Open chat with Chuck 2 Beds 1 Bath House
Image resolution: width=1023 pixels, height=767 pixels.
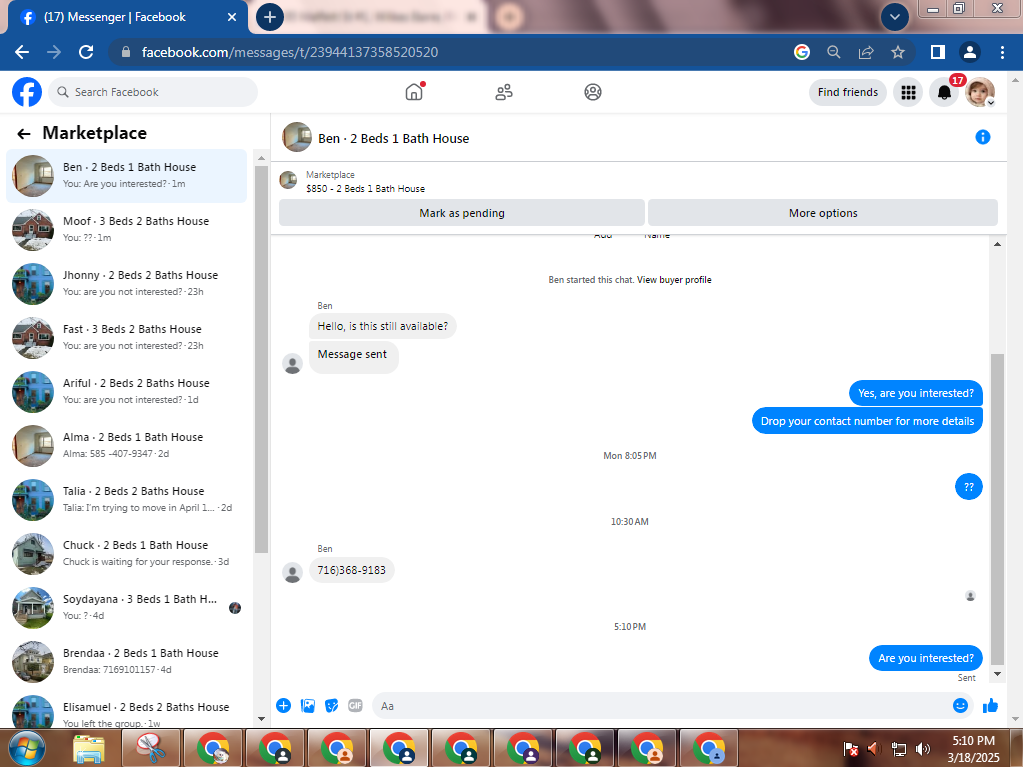click(127, 553)
